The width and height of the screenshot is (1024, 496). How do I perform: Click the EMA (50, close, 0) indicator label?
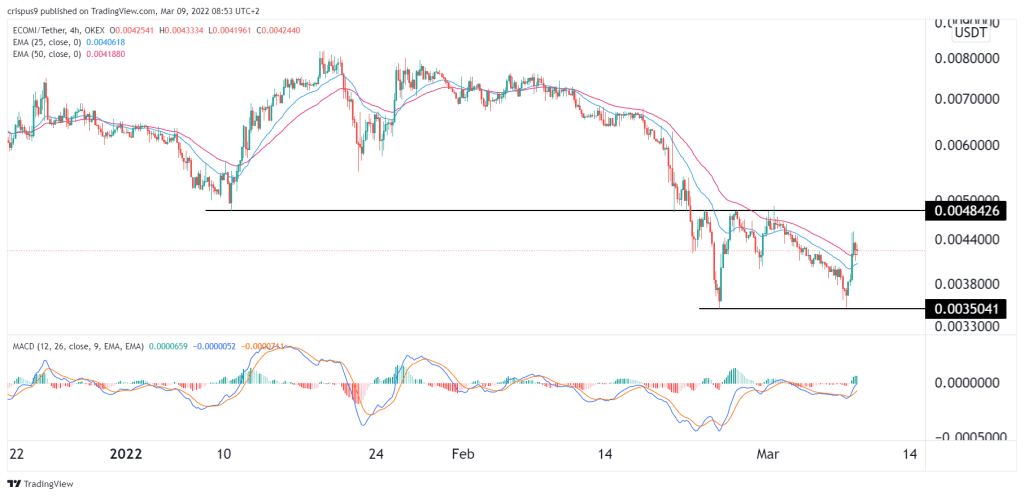[45, 53]
